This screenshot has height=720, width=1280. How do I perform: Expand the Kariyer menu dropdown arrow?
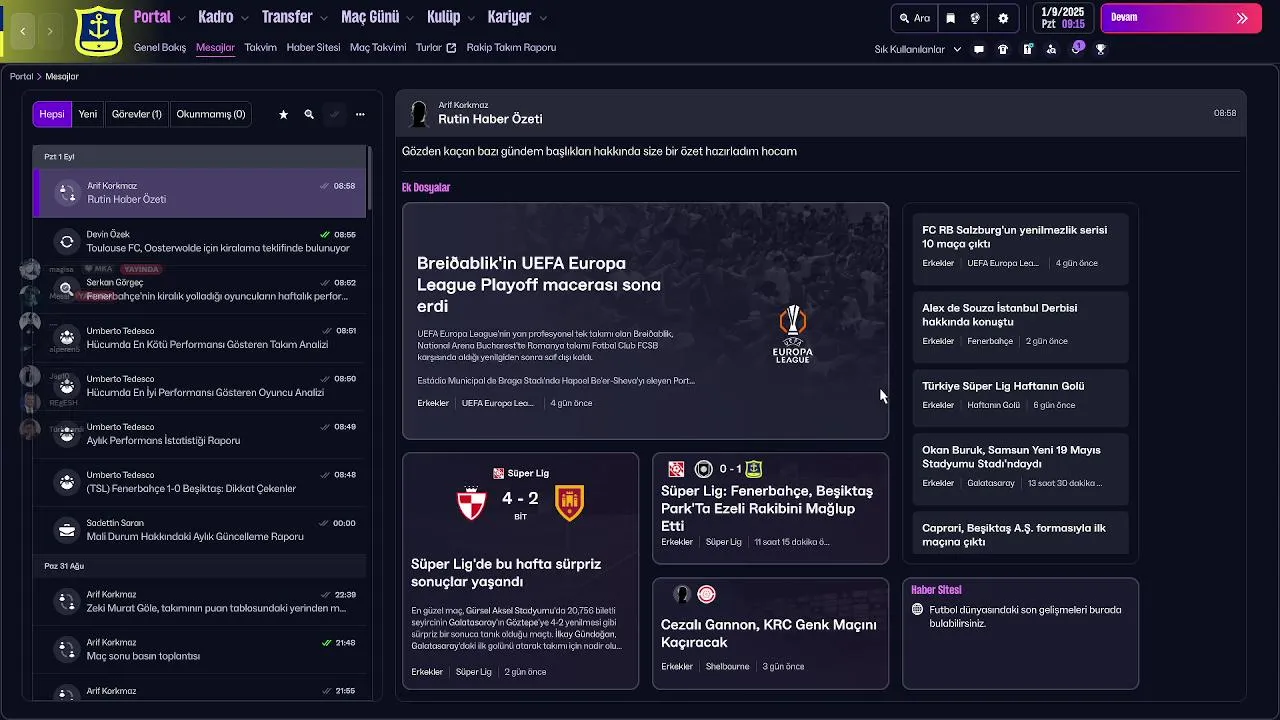point(543,18)
